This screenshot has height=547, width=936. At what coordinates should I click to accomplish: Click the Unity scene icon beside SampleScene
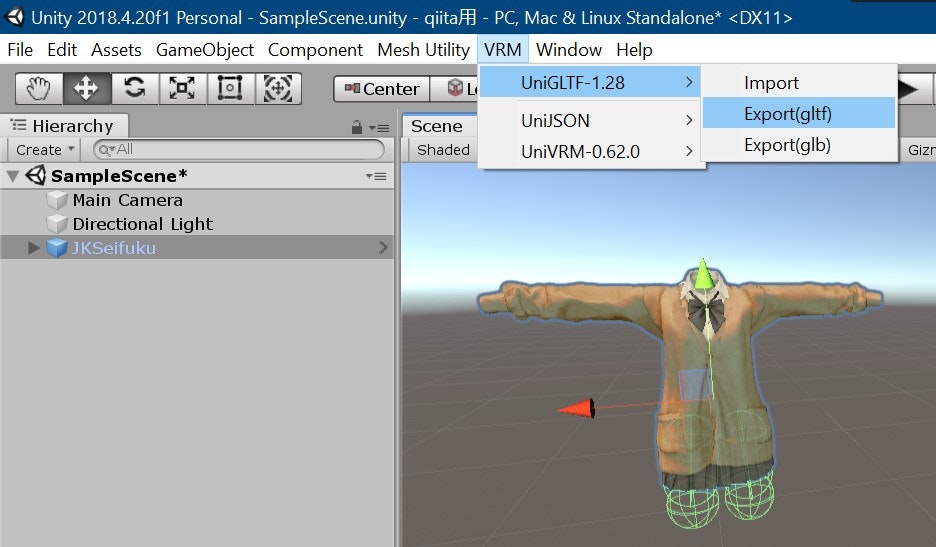[x=36, y=175]
